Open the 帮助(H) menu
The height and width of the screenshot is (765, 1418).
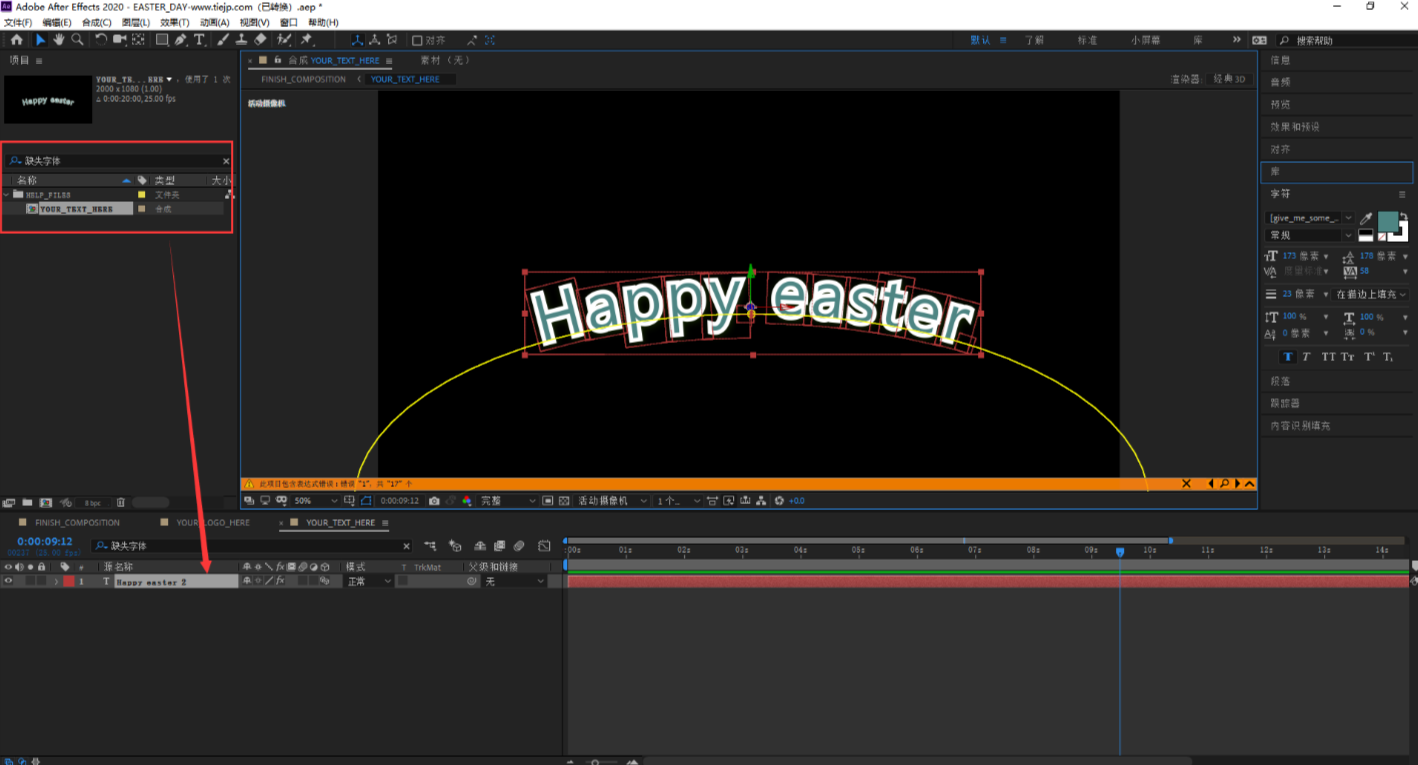pyautogui.click(x=323, y=22)
